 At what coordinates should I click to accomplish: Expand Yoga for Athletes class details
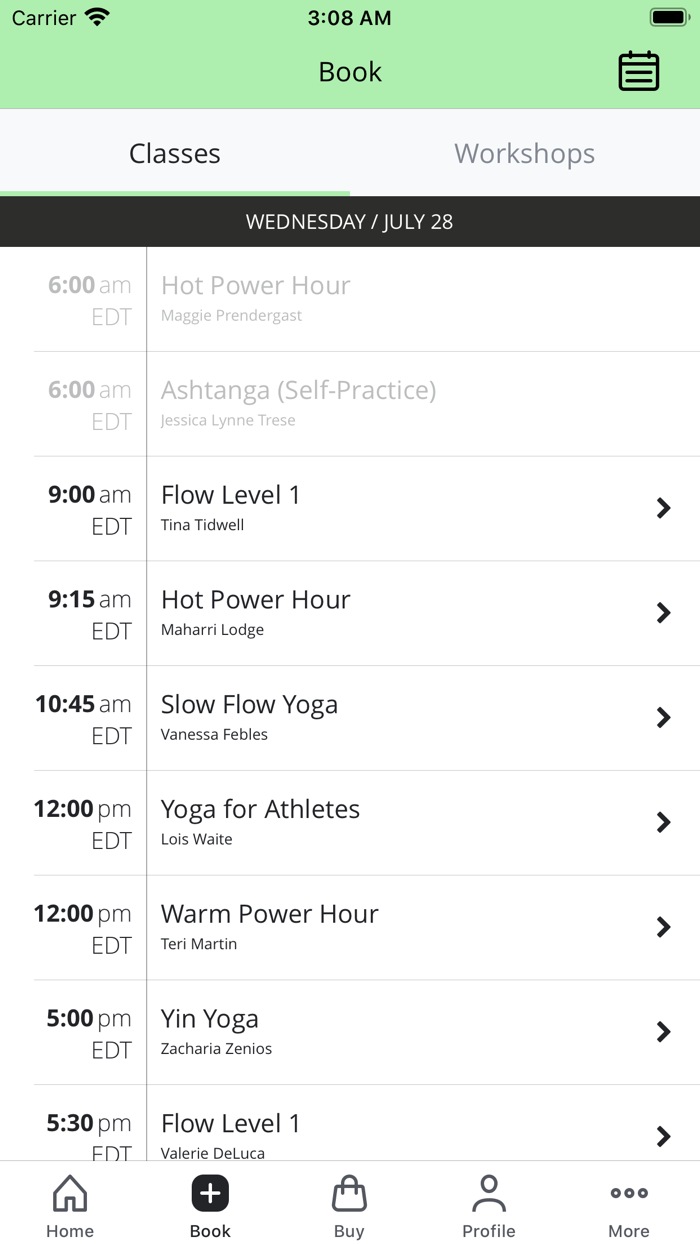663,822
